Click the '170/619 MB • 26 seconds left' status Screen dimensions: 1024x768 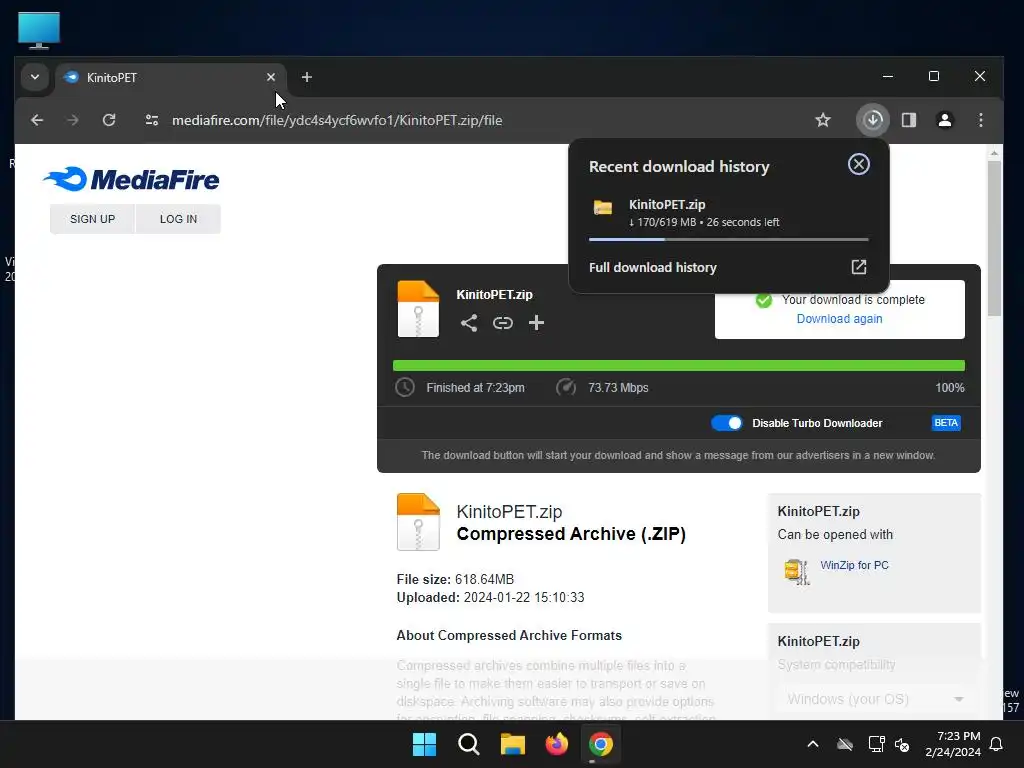704,222
